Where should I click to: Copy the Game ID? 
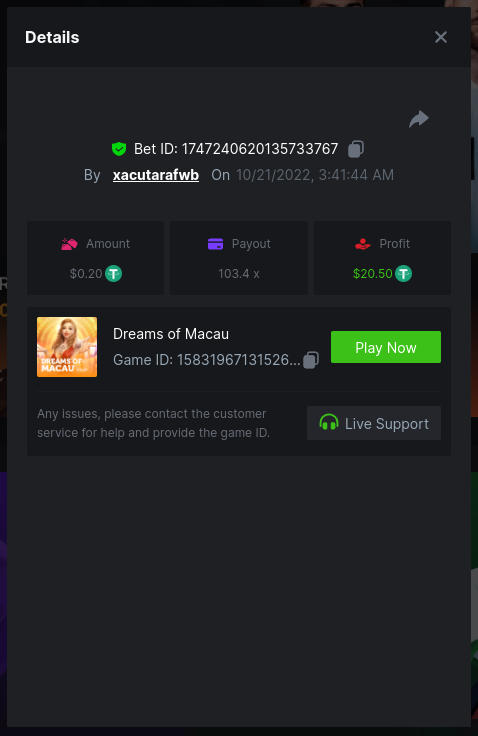click(311, 360)
